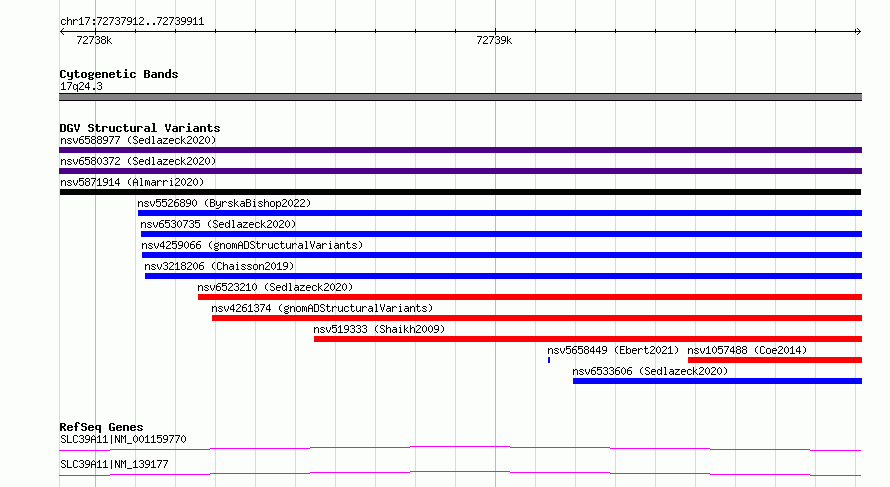Click the DGV Structural Variants track title
The image size is (890, 487).
point(140,128)
